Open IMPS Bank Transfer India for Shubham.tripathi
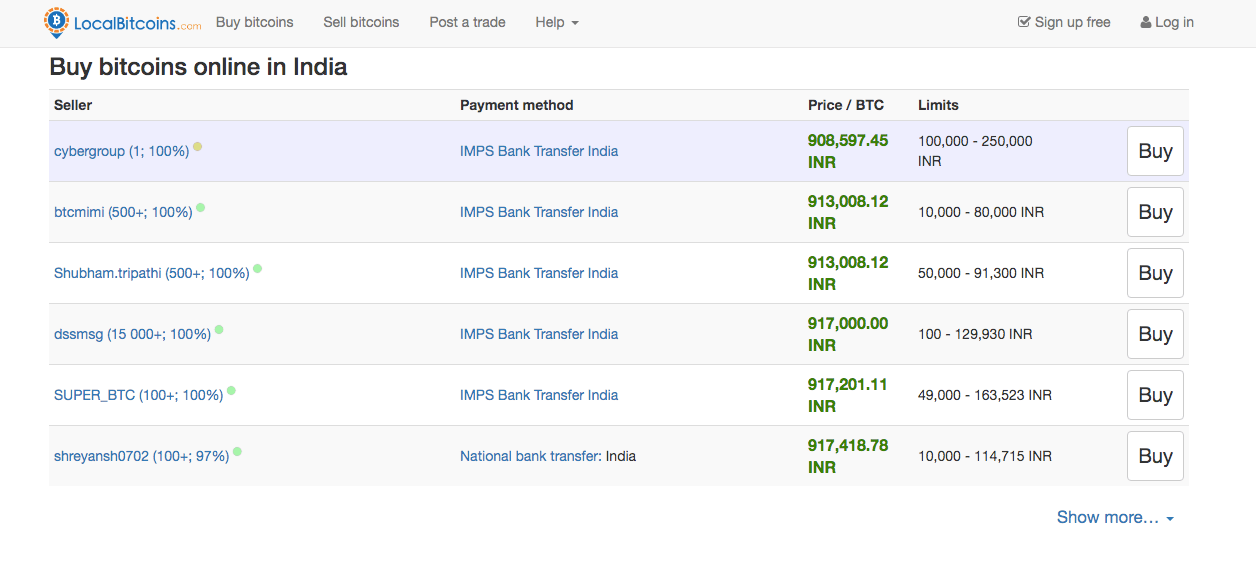This screenshot has width=1256, height=573. point(539,273)
